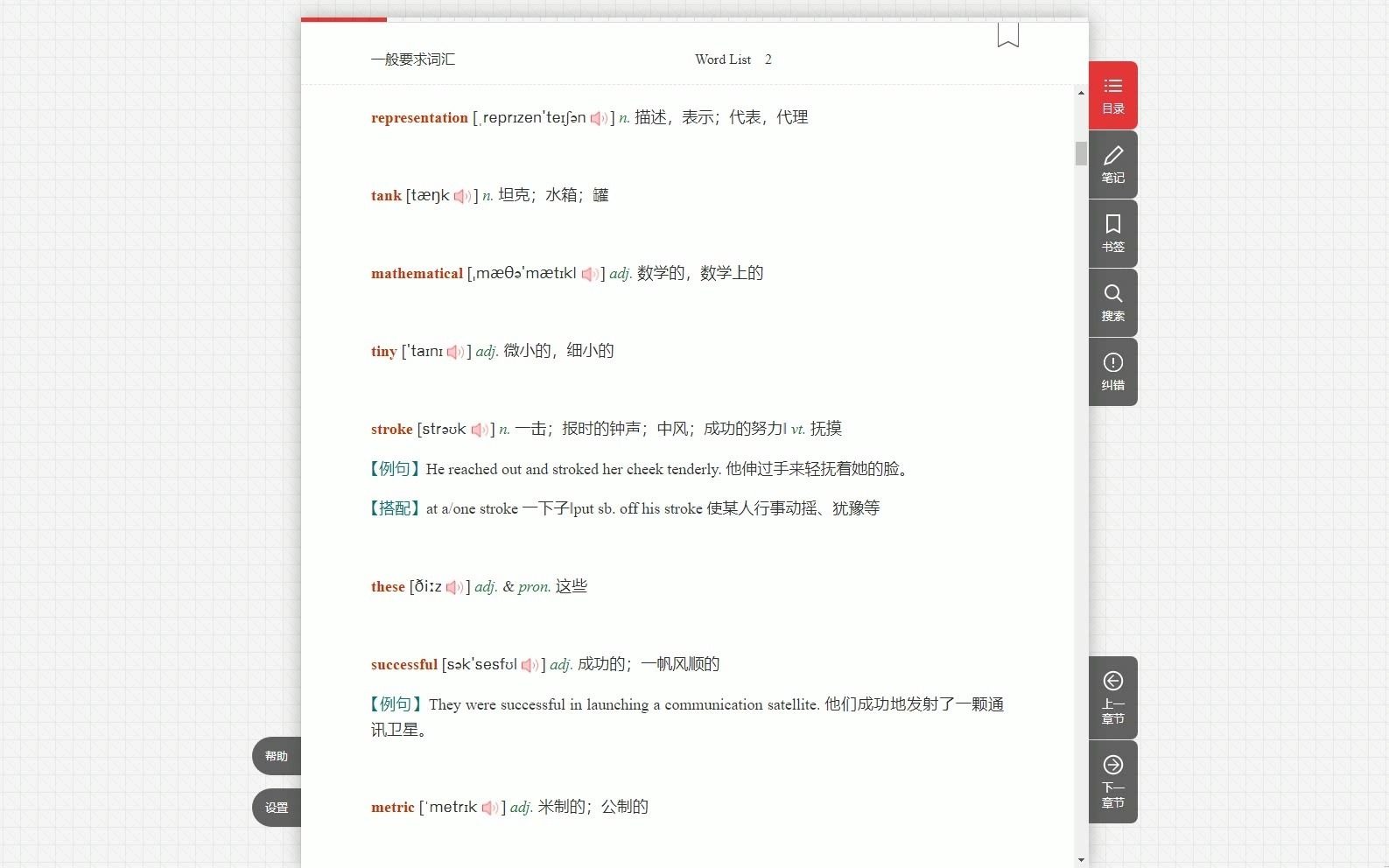Image resolution: width=1389 pixels, height=868 pixels.
Task: Play pronunciation of successful
Action: (x=530, y=665)
